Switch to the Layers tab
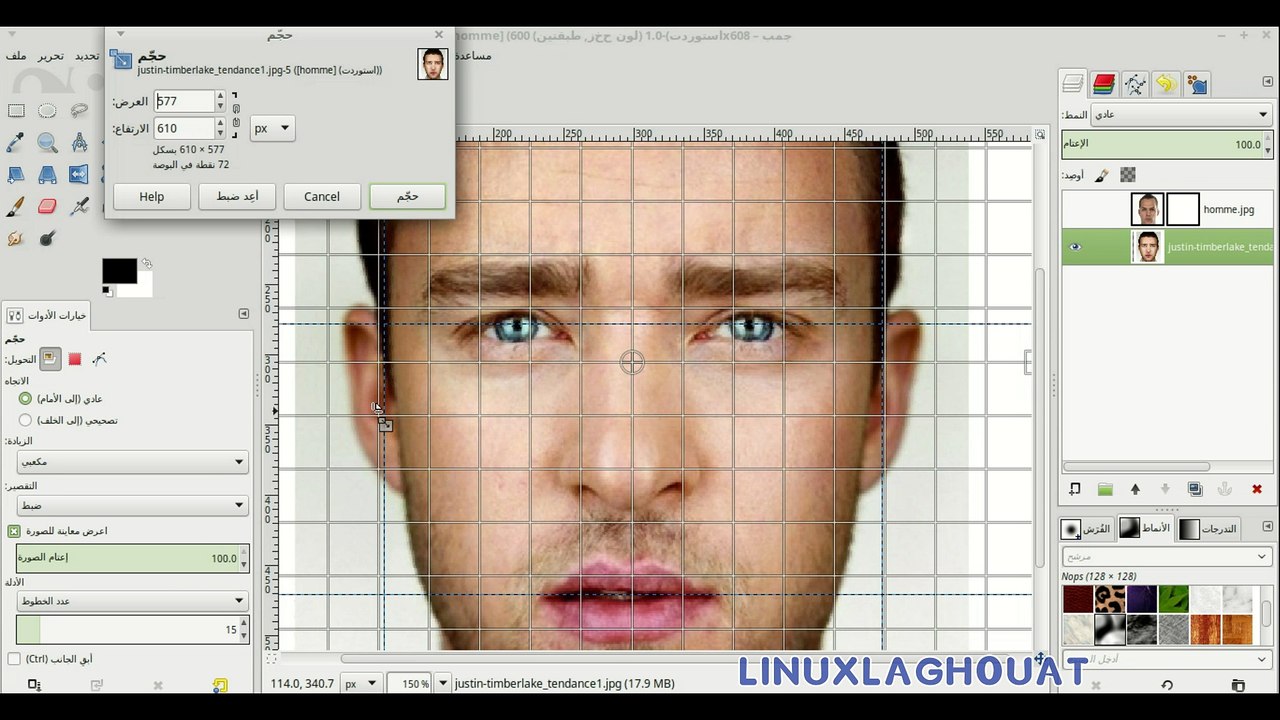 coord(1073,84)
